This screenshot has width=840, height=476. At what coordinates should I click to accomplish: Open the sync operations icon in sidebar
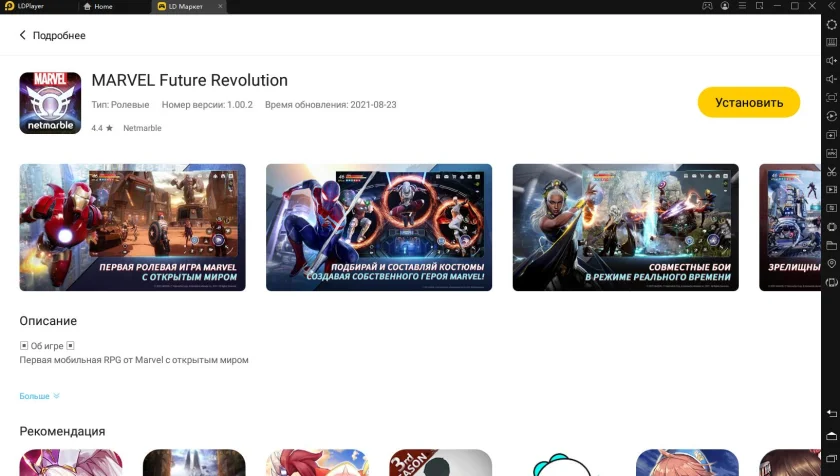[x=831, y=116]
